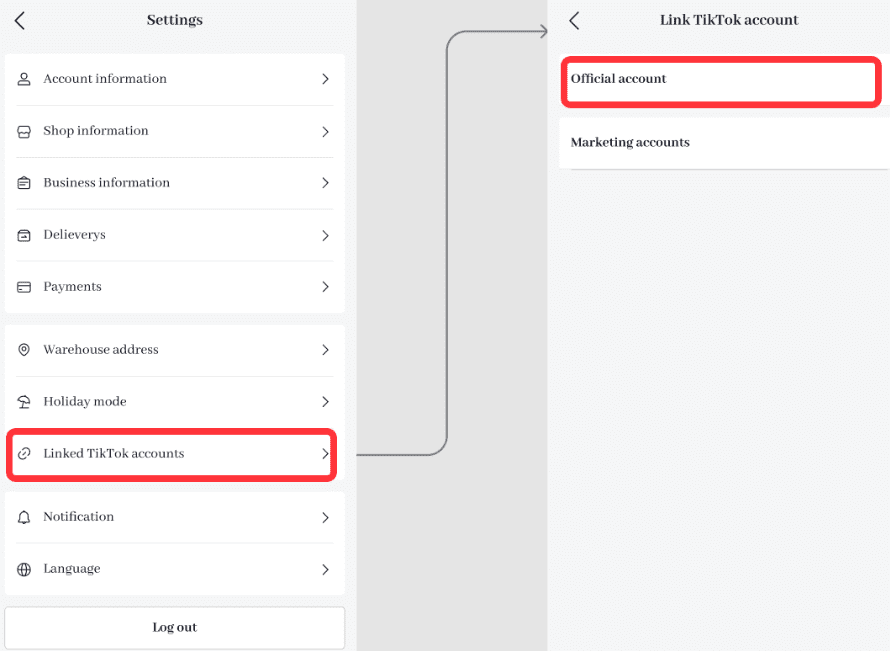The image size is (890, 651).
Task: Expand Language chevron arrow
Action: click(325, 569)
